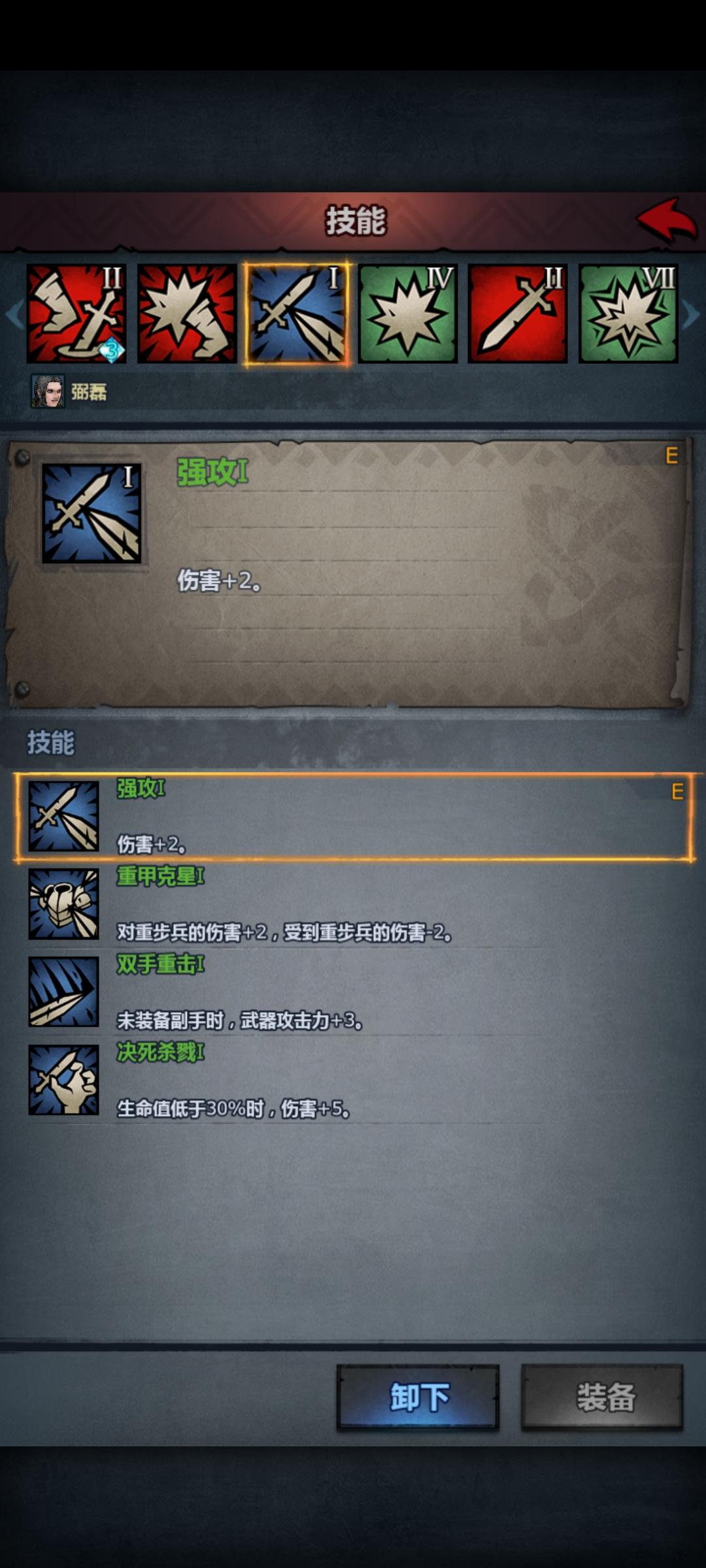Viewport: 706px width, 1568px height.
Task: Choose the 强攻I skill in the list
Action: tap(354, 817)
